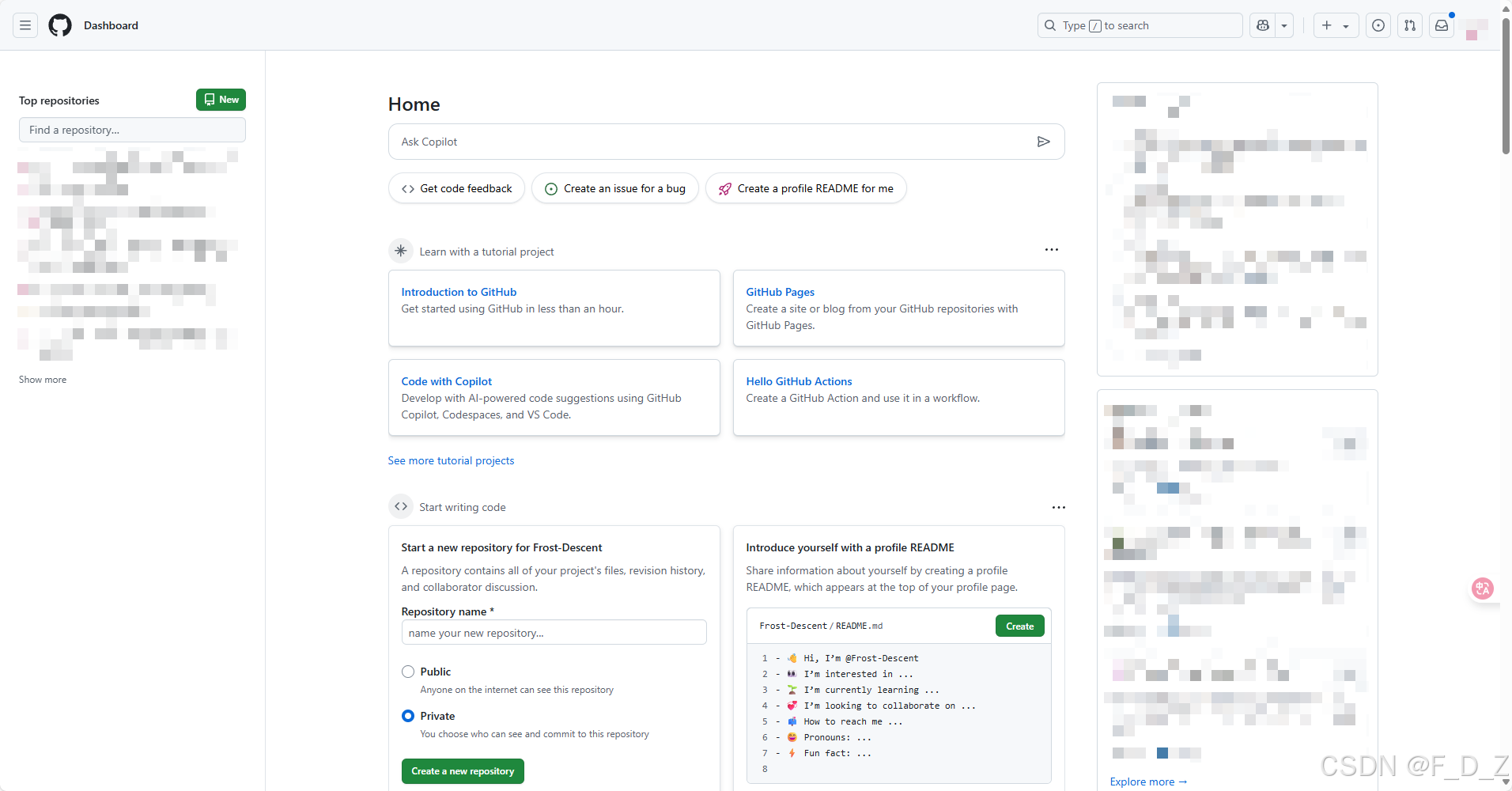Open the Start writing code options menu
1512x791 pixels.
(1058, 507)
